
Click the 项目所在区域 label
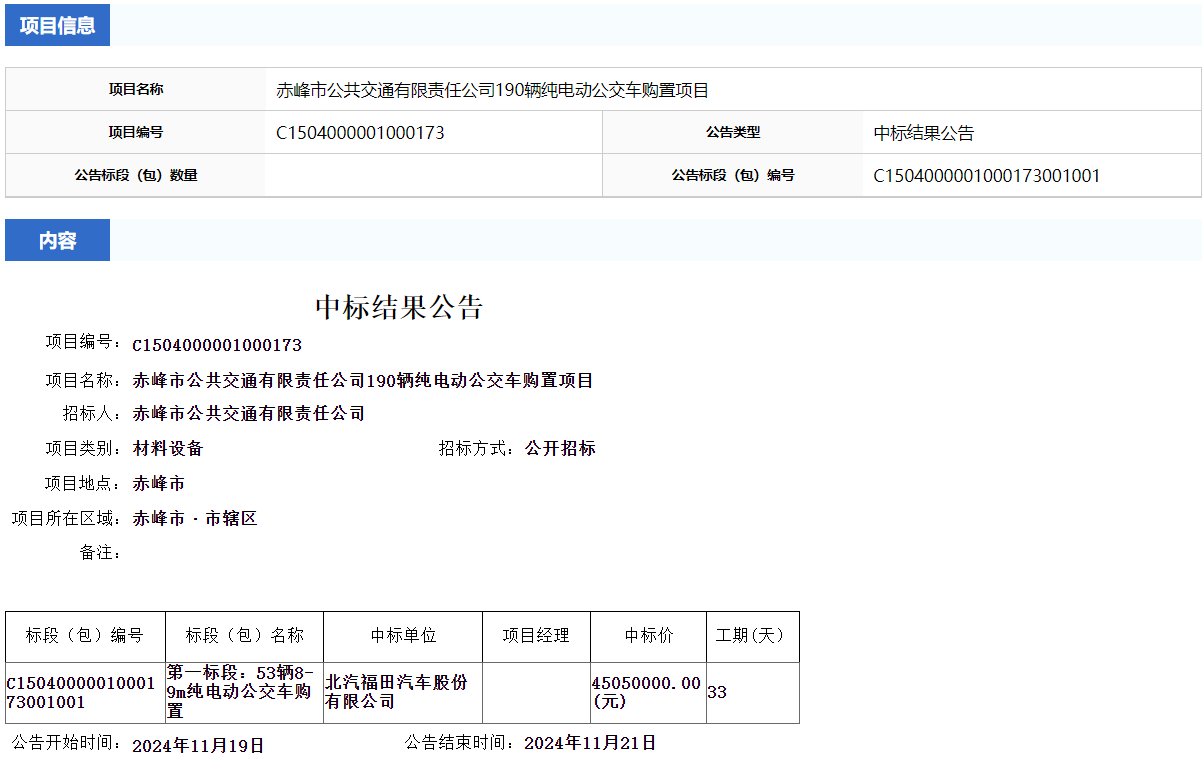tap(67, 518)
